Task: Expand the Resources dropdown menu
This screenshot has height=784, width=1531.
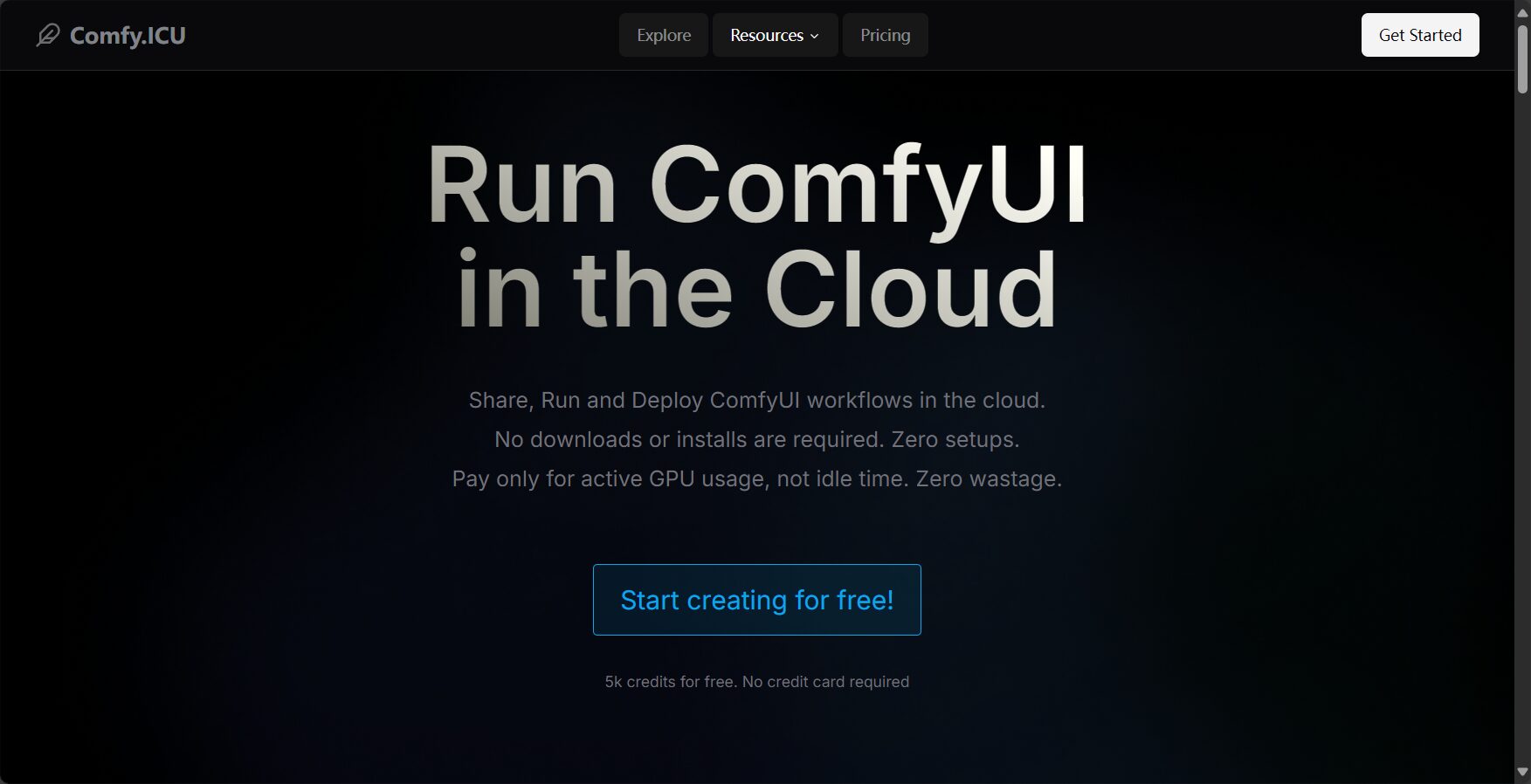Action: [x=775, y=35]
